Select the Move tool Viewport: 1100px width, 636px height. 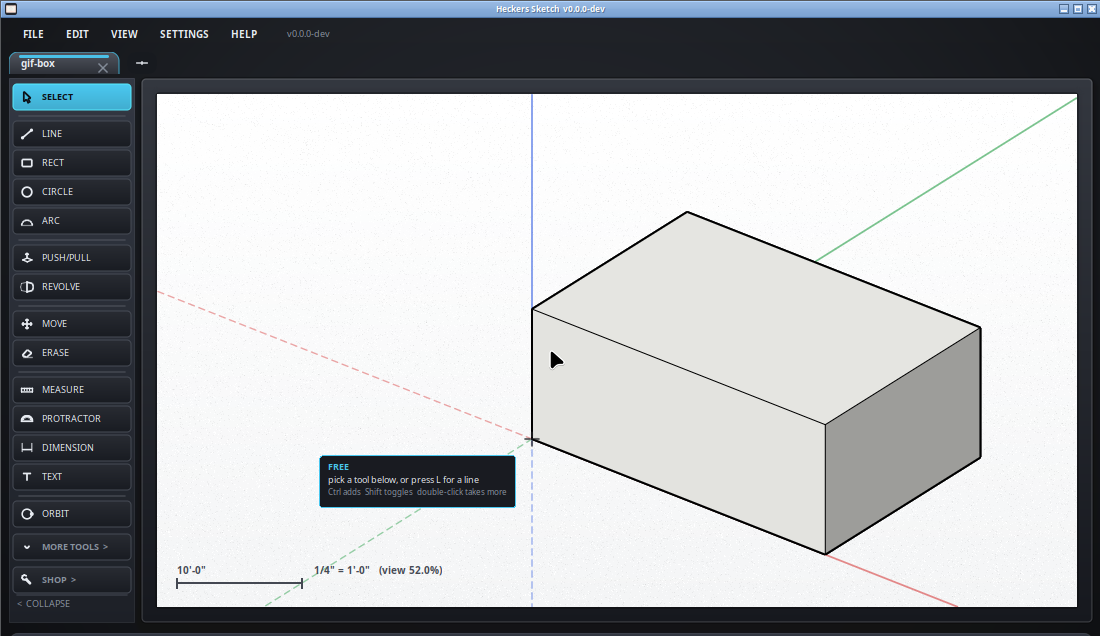pyautogui.click(x=72, y=323)
